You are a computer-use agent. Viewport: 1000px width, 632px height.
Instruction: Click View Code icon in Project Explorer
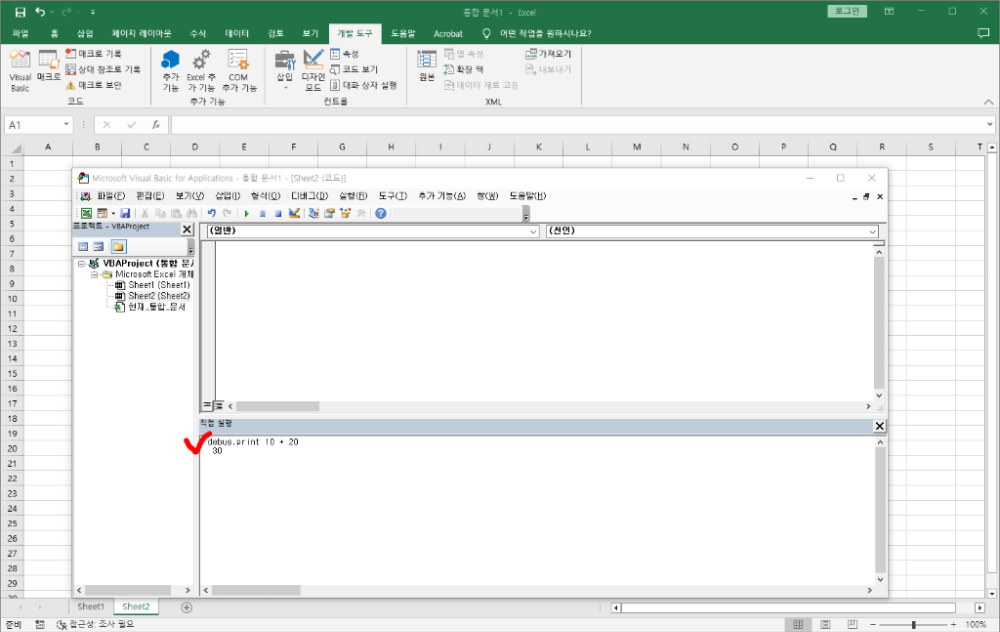tap(83, 246)
